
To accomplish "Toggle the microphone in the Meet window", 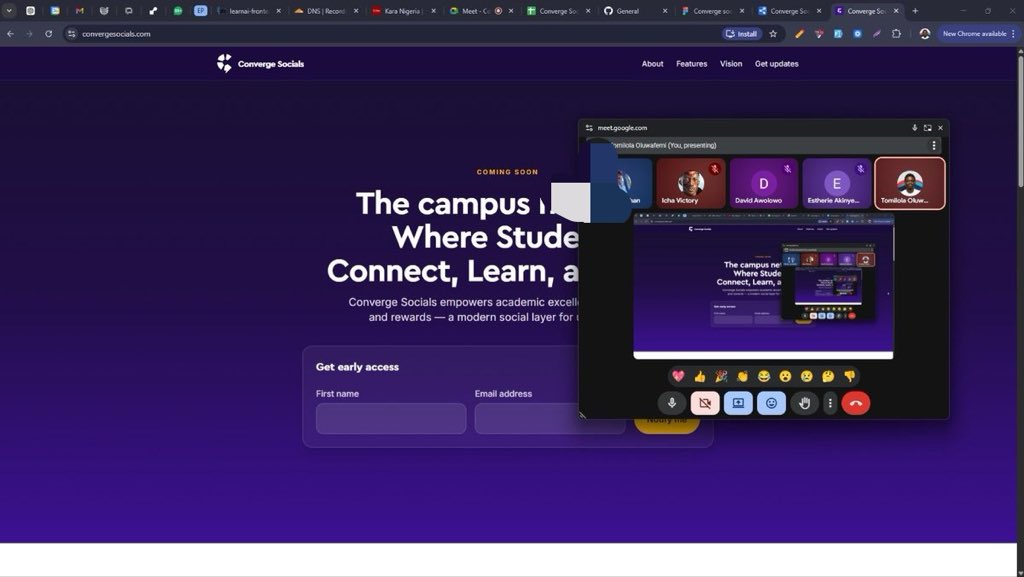I will point(671,403).
